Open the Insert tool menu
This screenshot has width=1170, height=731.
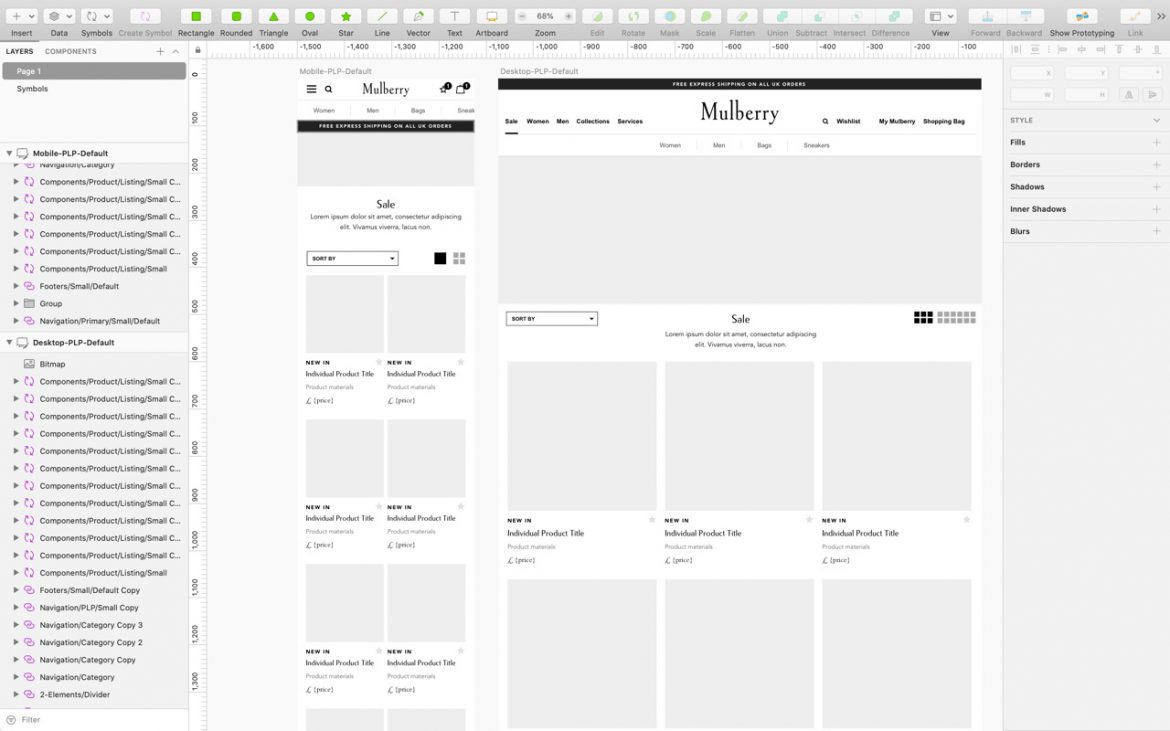point(21,16)
